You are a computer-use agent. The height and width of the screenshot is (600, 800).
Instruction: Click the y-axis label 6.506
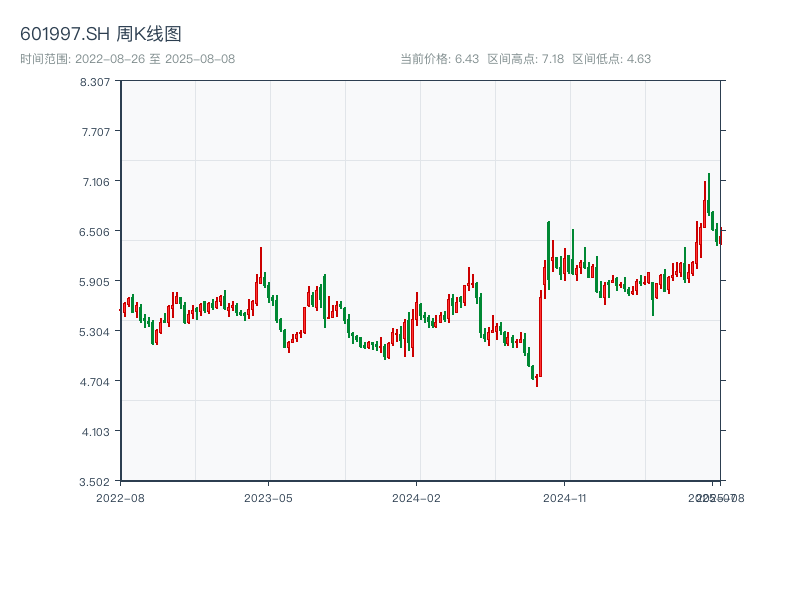[x=94, y=232]
